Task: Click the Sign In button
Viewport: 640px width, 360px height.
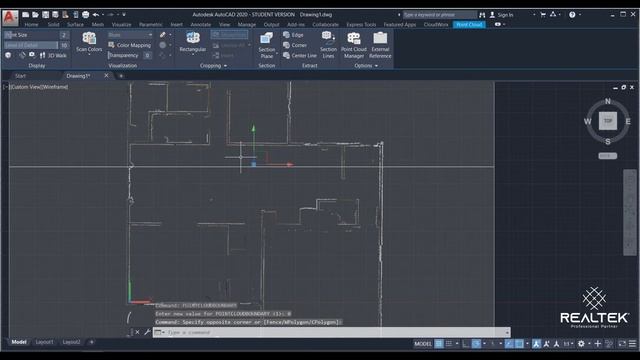Action: (x=502, y=15)
